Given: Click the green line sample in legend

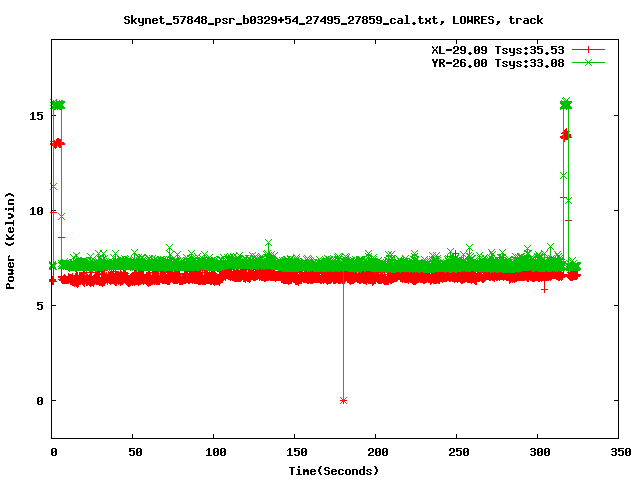Looking at the screenshot, I should pyautogui.click(x=588, y=63).
